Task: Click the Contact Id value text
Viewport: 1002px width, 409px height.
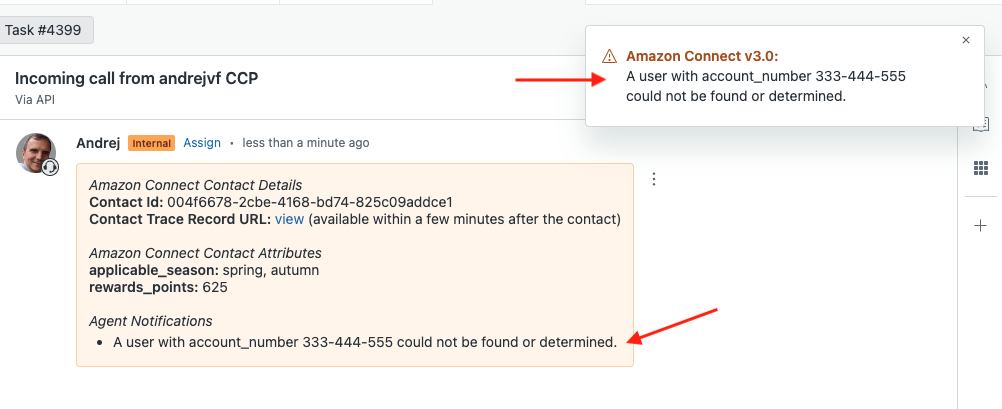Action: pyautogui.click(x=310, y=202)
